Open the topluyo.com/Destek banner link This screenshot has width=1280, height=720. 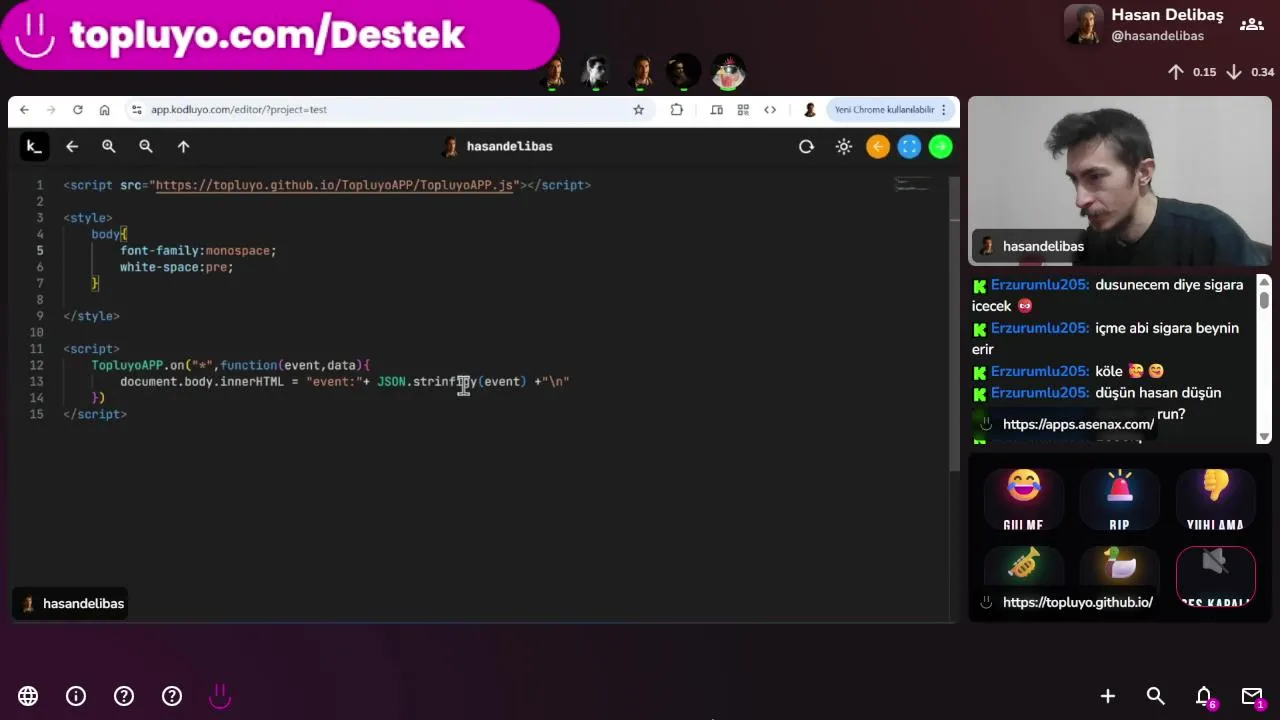click(x=280, y=35)
